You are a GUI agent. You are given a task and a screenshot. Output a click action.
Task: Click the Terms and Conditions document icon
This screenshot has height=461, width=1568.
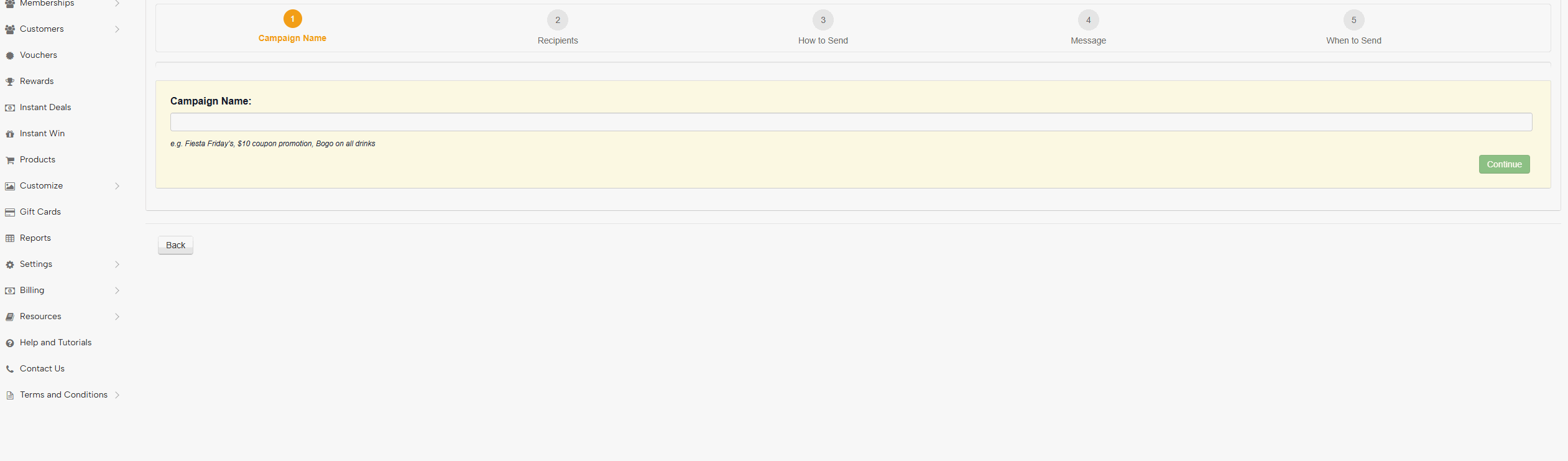(x=10, y=395)
